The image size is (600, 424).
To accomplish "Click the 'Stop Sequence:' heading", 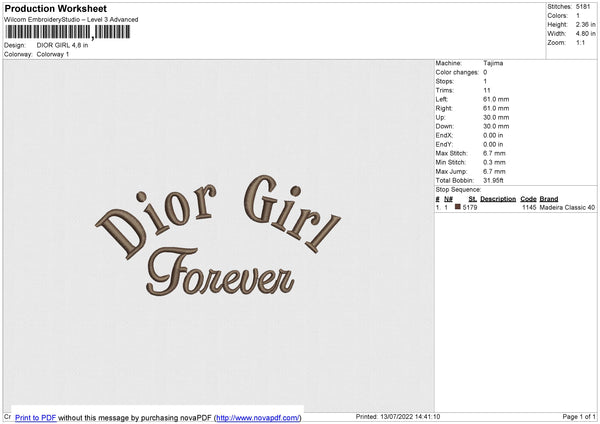I will click(458, 189).
